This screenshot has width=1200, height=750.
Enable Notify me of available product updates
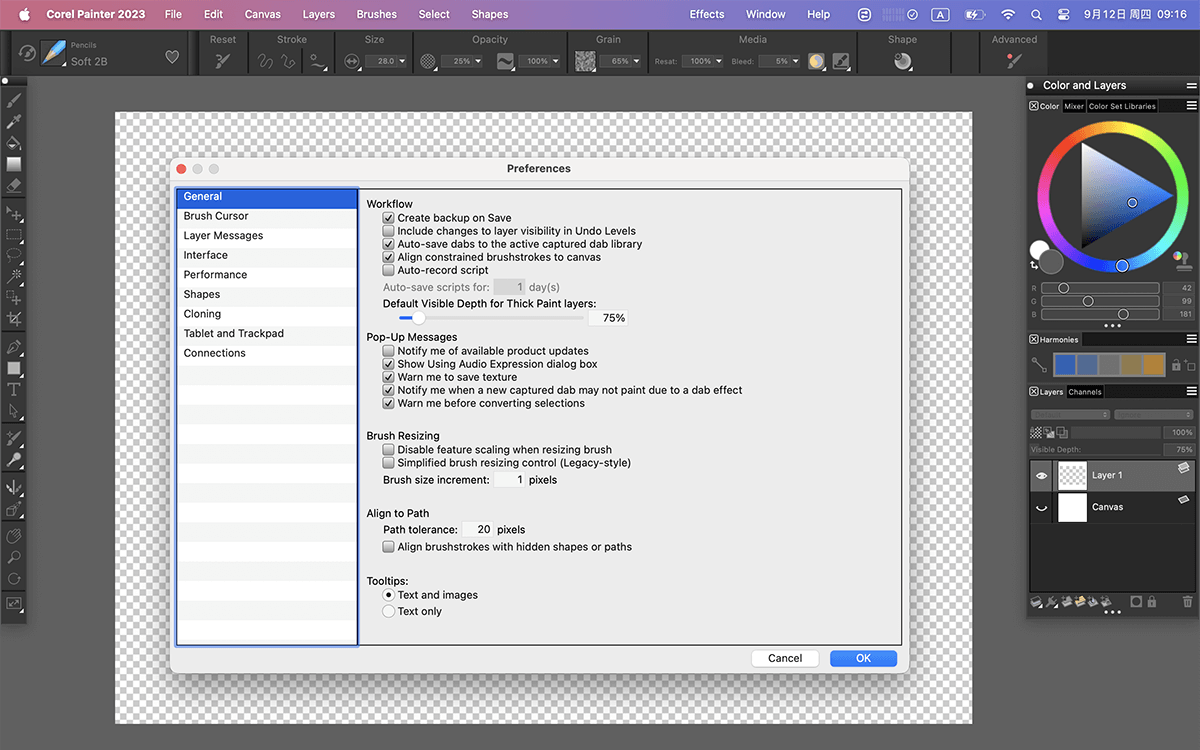click(x=389, y=351)
